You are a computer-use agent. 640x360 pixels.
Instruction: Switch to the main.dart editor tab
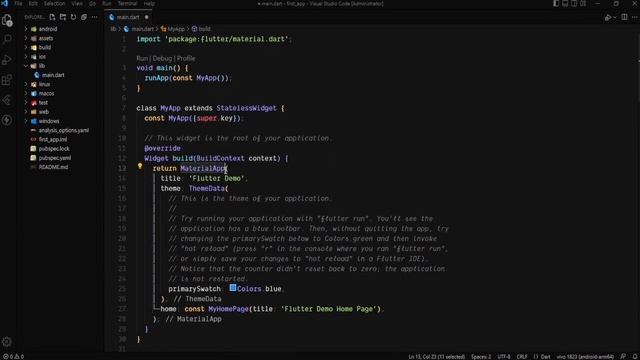coord(128,17)
